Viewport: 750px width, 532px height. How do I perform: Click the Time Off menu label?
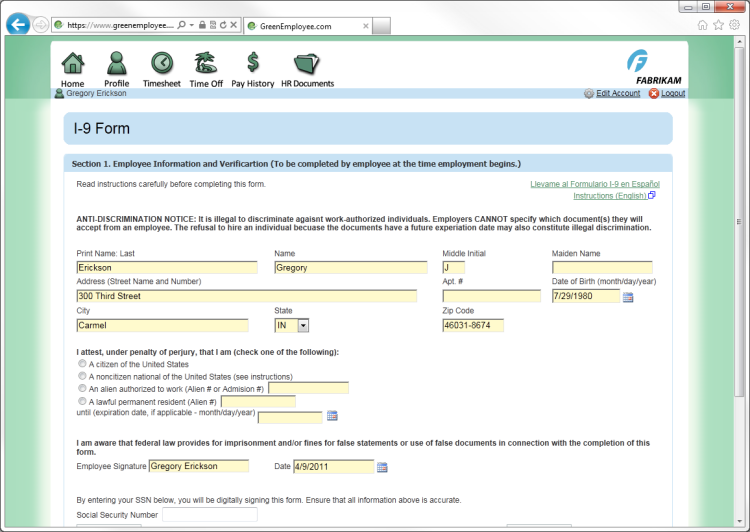[206, 84]
